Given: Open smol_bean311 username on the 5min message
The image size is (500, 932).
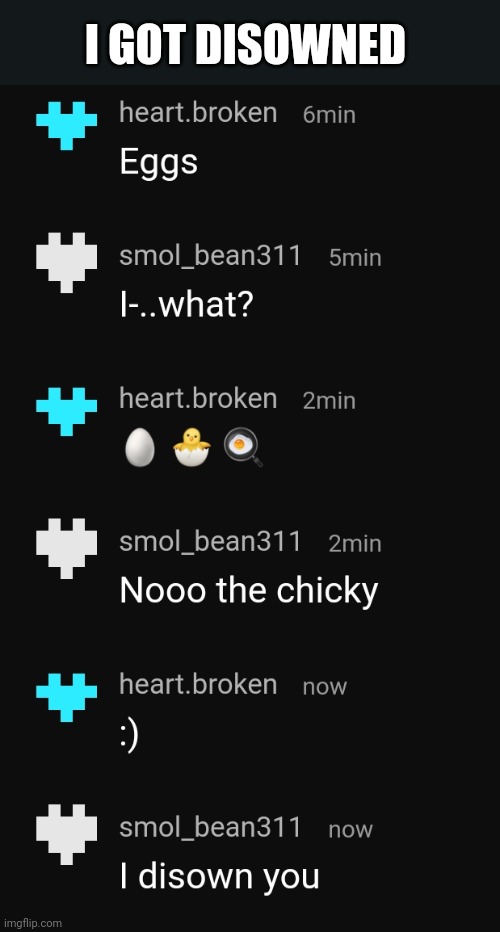Looking at the screenshot, I should point(210,256).
